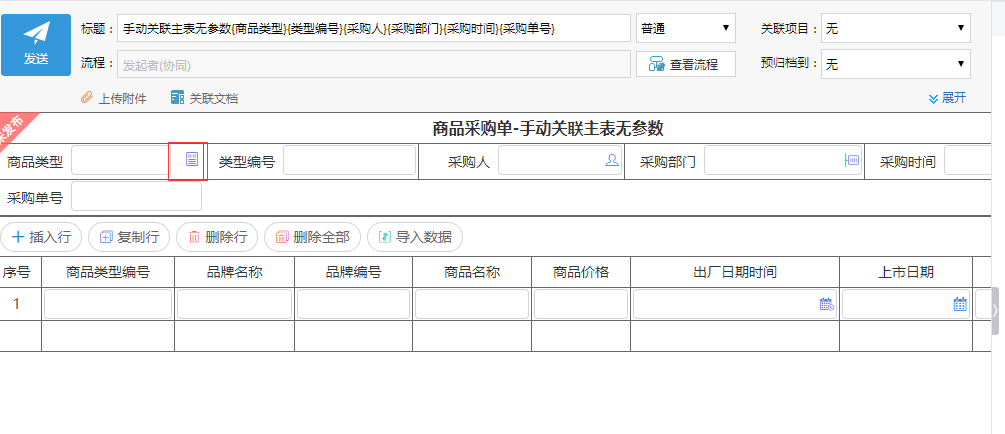1005x434 pixels.
Task: Click the 插入行 button
Action: coord(41,237)
